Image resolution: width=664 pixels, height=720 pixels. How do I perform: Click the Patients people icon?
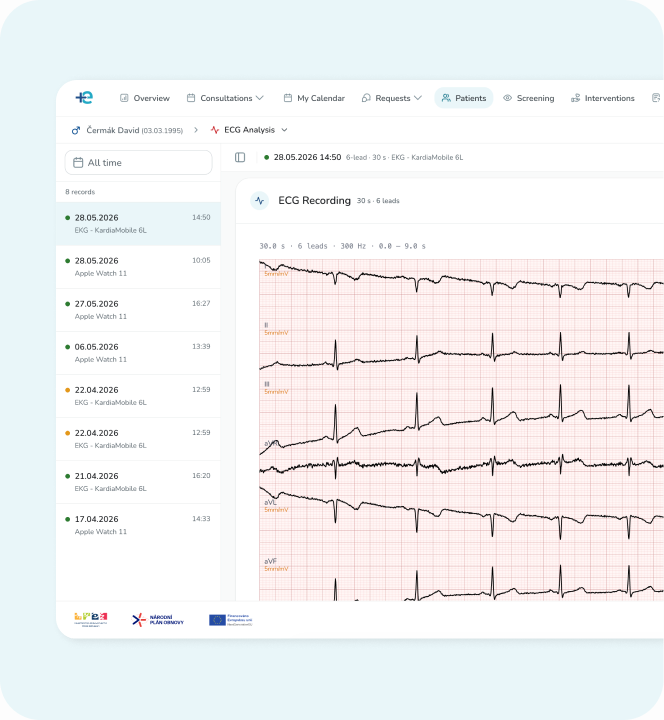point(446,98)
